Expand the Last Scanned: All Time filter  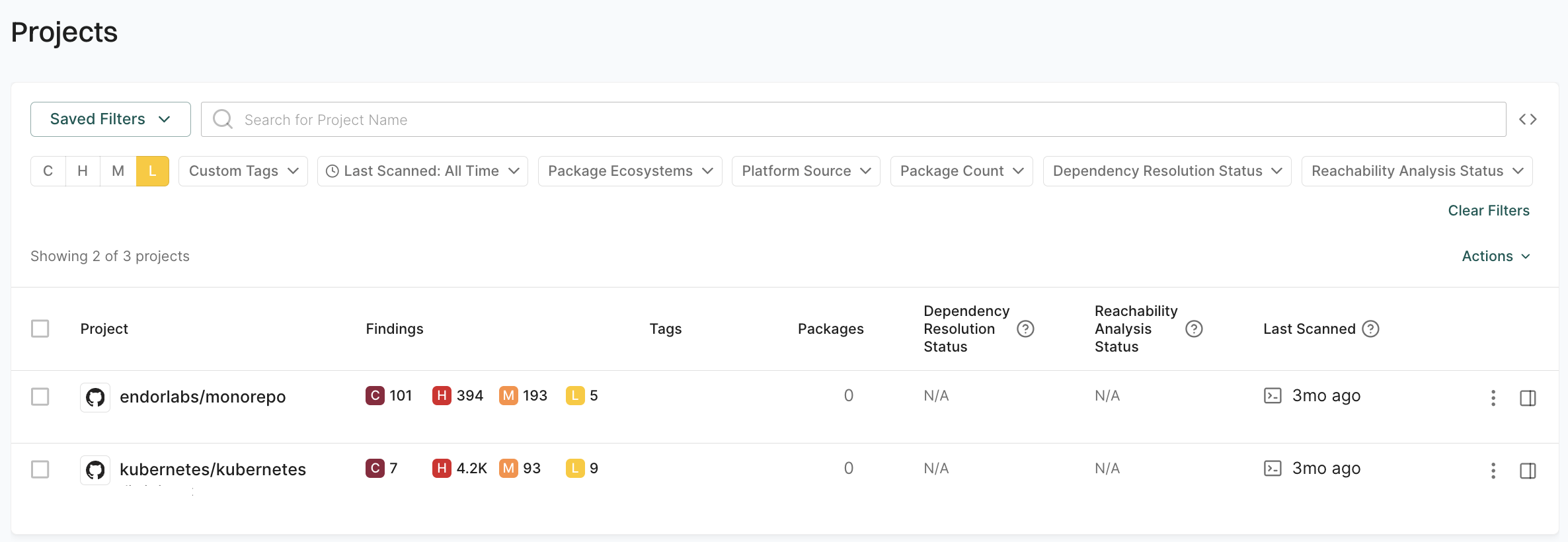[422, 171]
